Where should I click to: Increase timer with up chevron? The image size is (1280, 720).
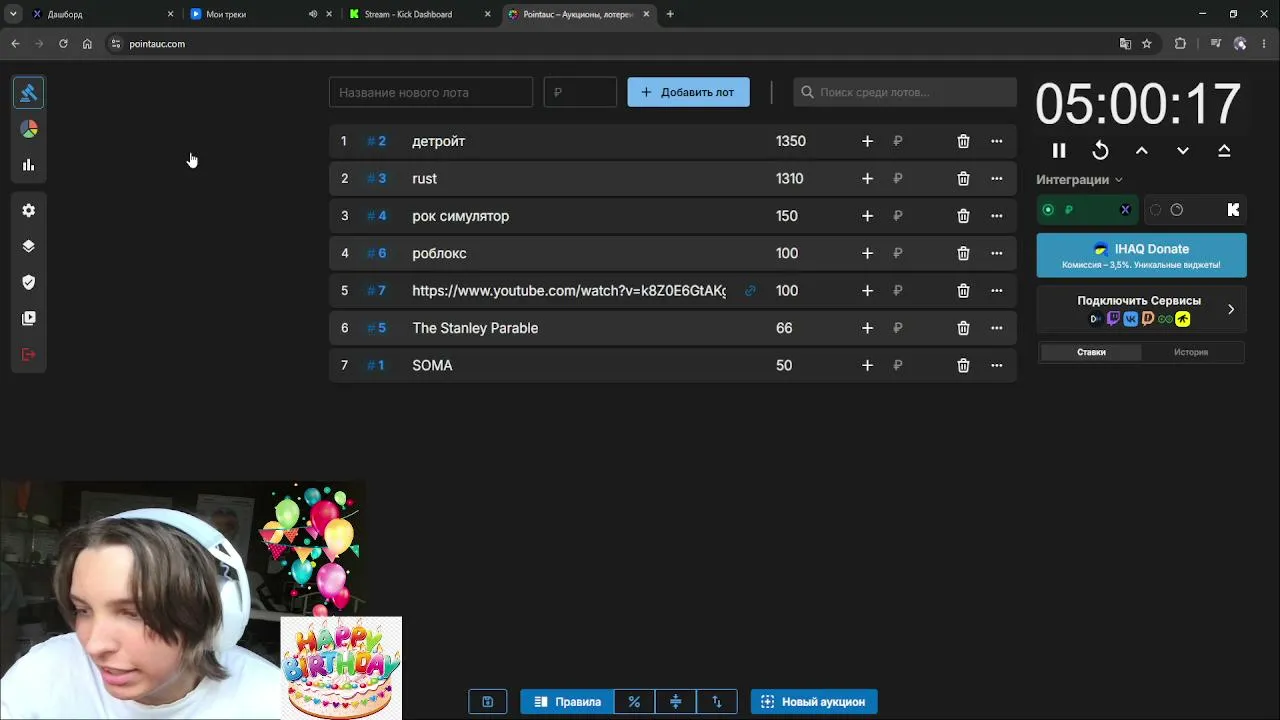coord(1141,151)
